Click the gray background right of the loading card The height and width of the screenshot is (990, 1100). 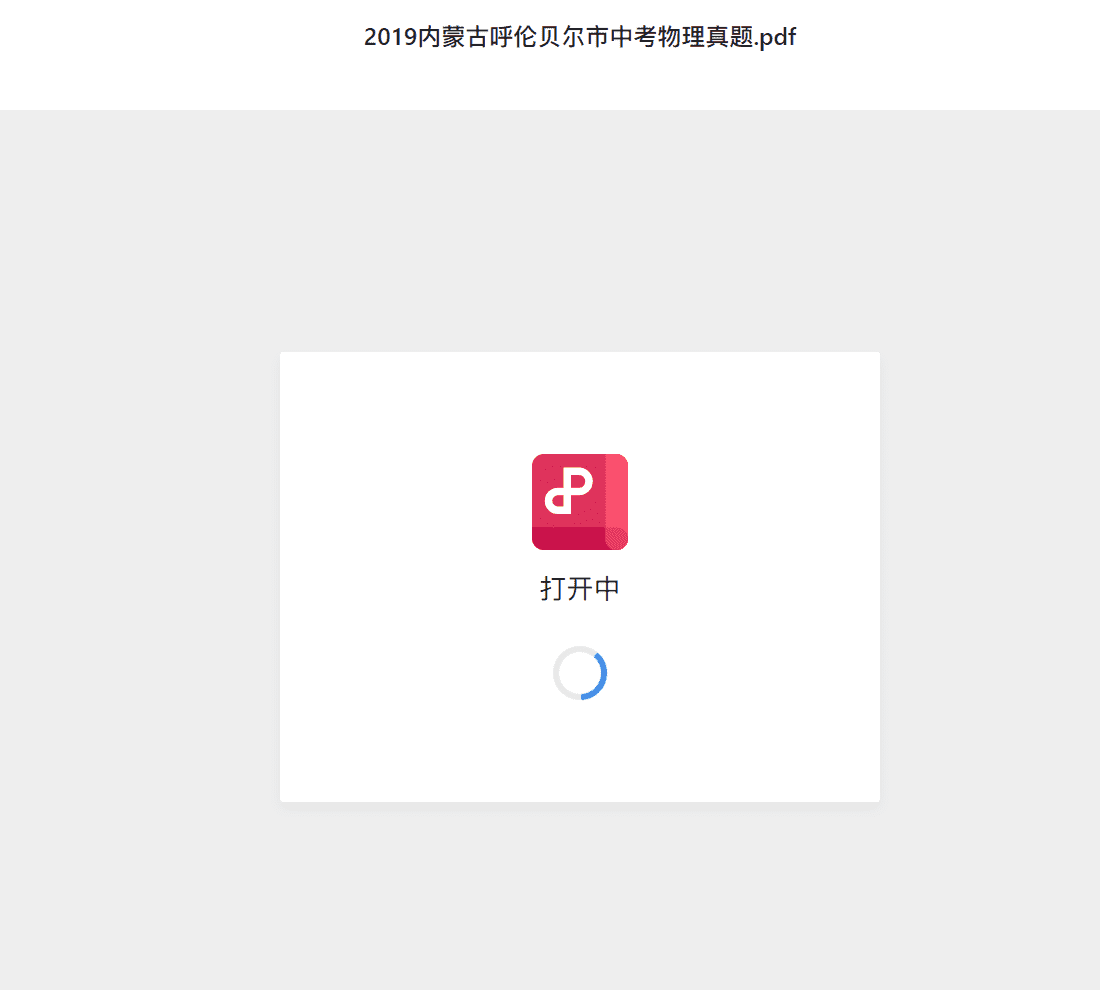[x=990, y=575]
